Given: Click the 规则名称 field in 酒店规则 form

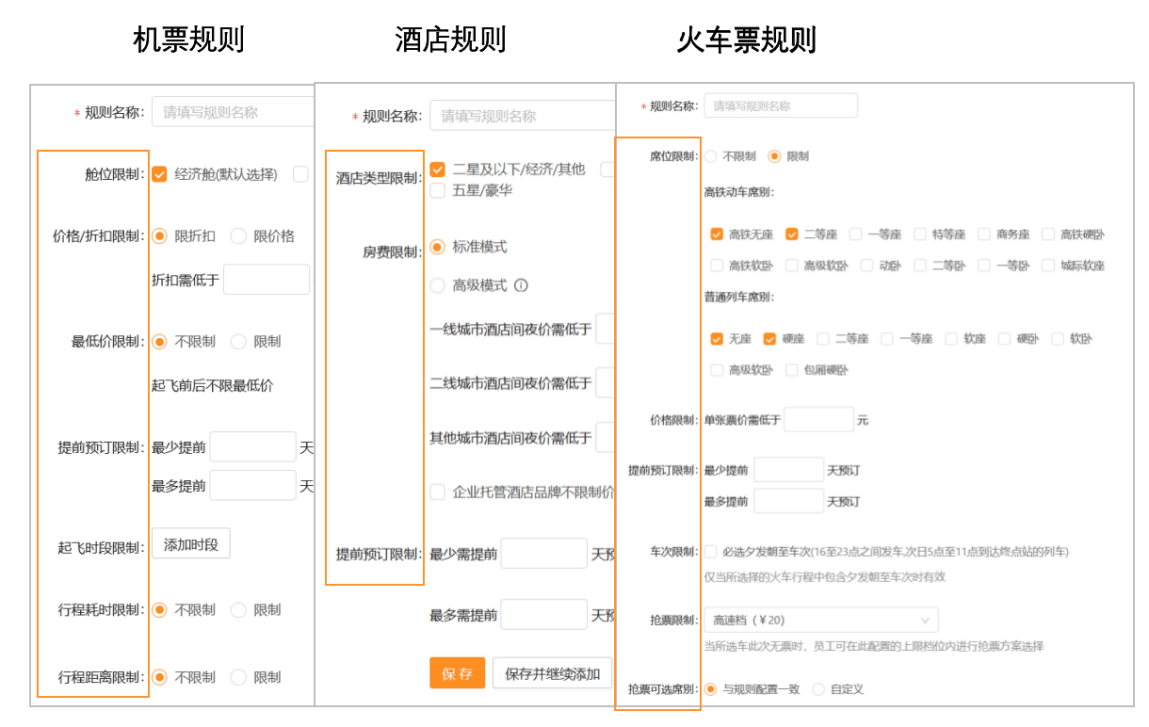Looking at the screenshot, I should (x=522, y=116).
